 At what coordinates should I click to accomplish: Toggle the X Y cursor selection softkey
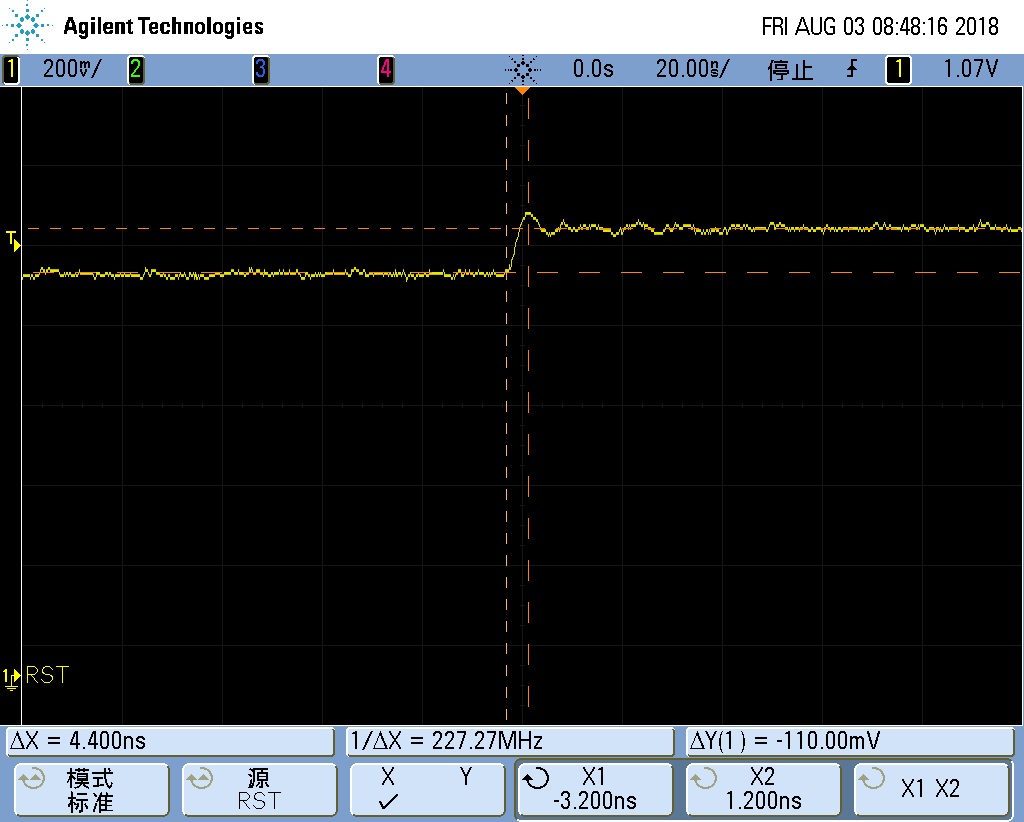click(427, 789)
